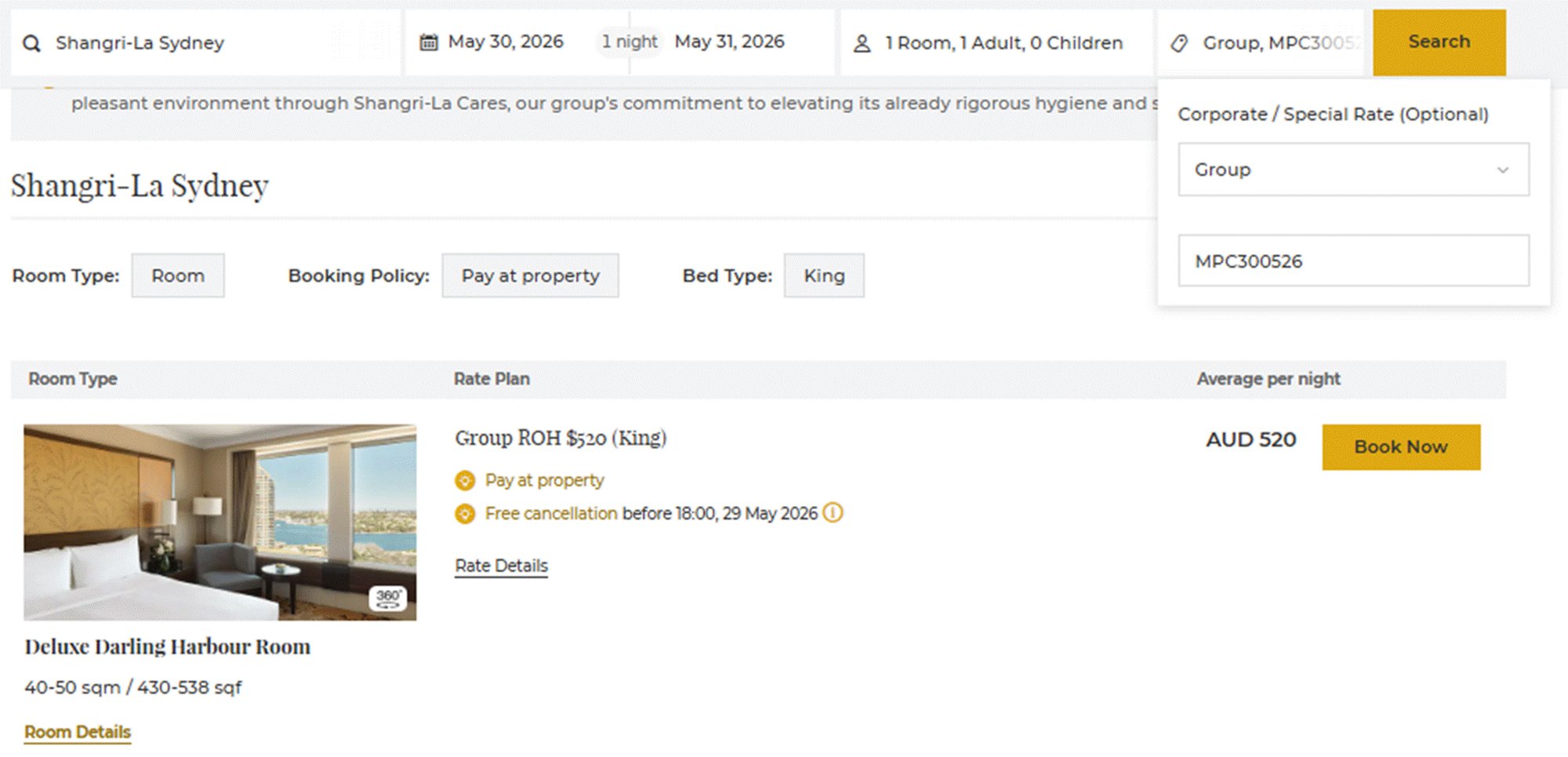Click the search magnifier icon

coord(31,43)
